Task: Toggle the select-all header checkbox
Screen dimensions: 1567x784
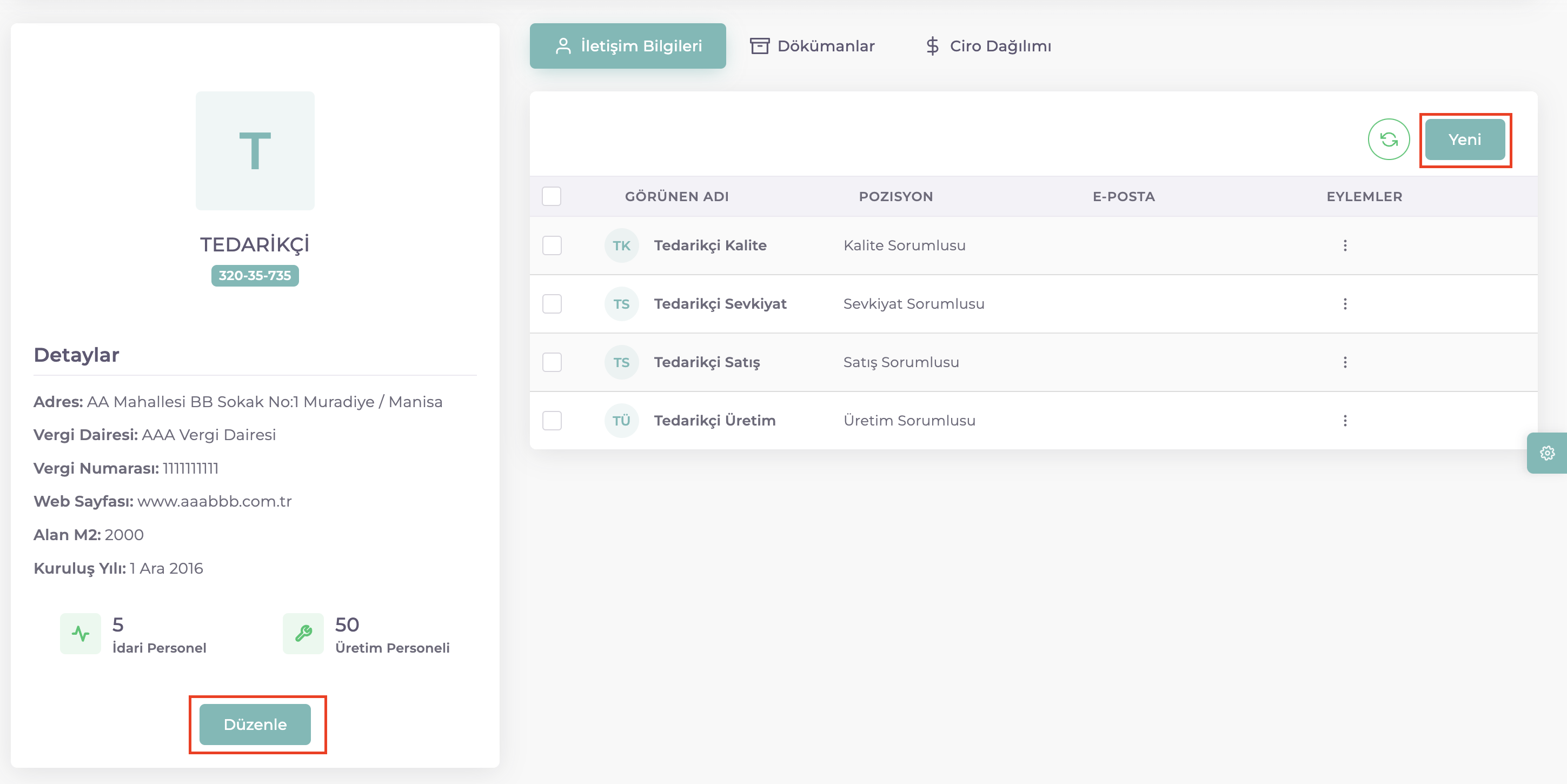Action: tap(551, 196)
